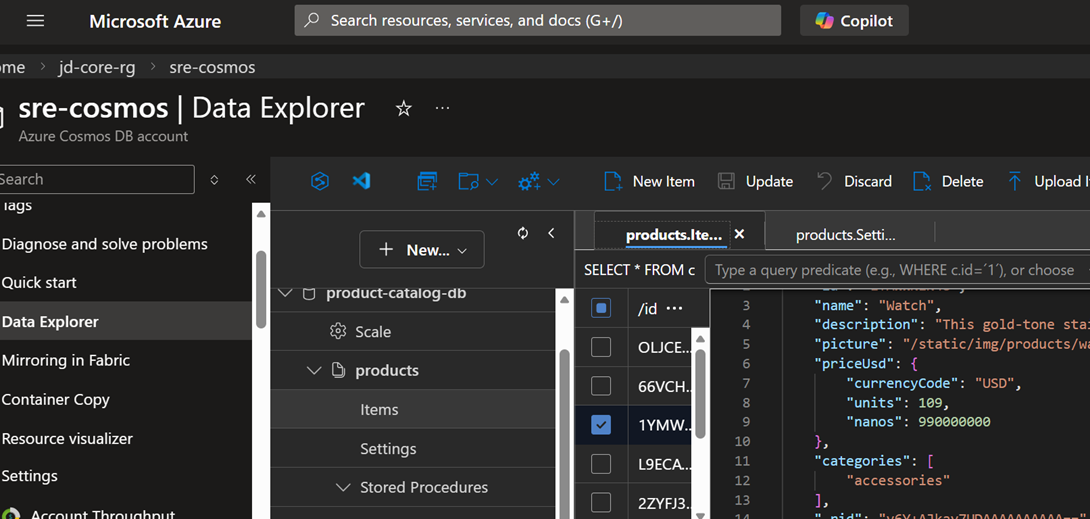
Task: Expand the settings gears dropdown chevron
Action: point(553,182)
